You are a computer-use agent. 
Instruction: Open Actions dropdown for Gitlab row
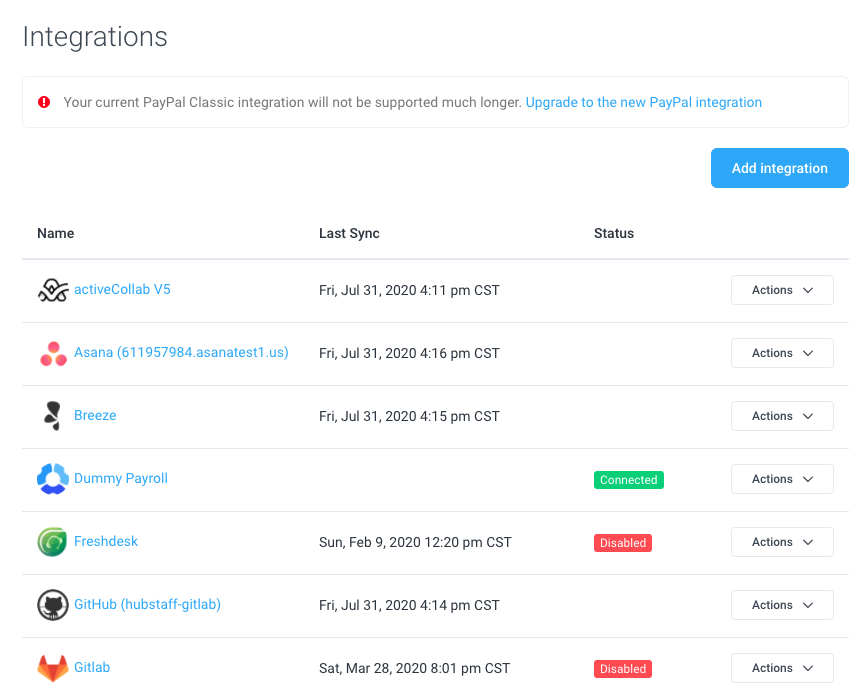pos(782,668)
